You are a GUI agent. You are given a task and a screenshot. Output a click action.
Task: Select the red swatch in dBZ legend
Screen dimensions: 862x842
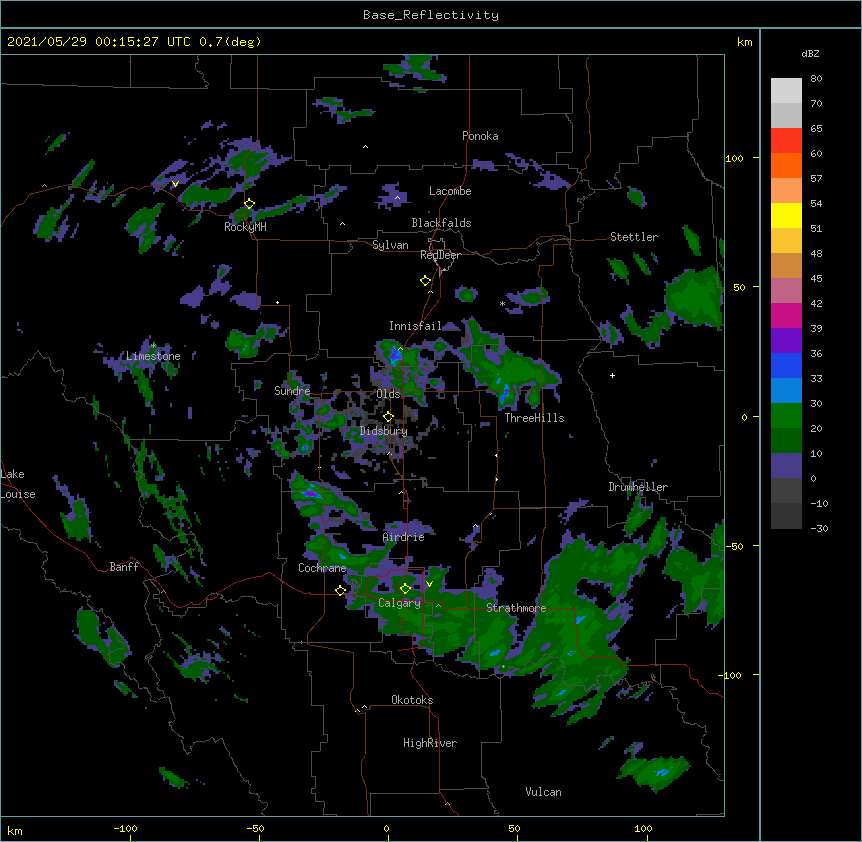[786, 140]
